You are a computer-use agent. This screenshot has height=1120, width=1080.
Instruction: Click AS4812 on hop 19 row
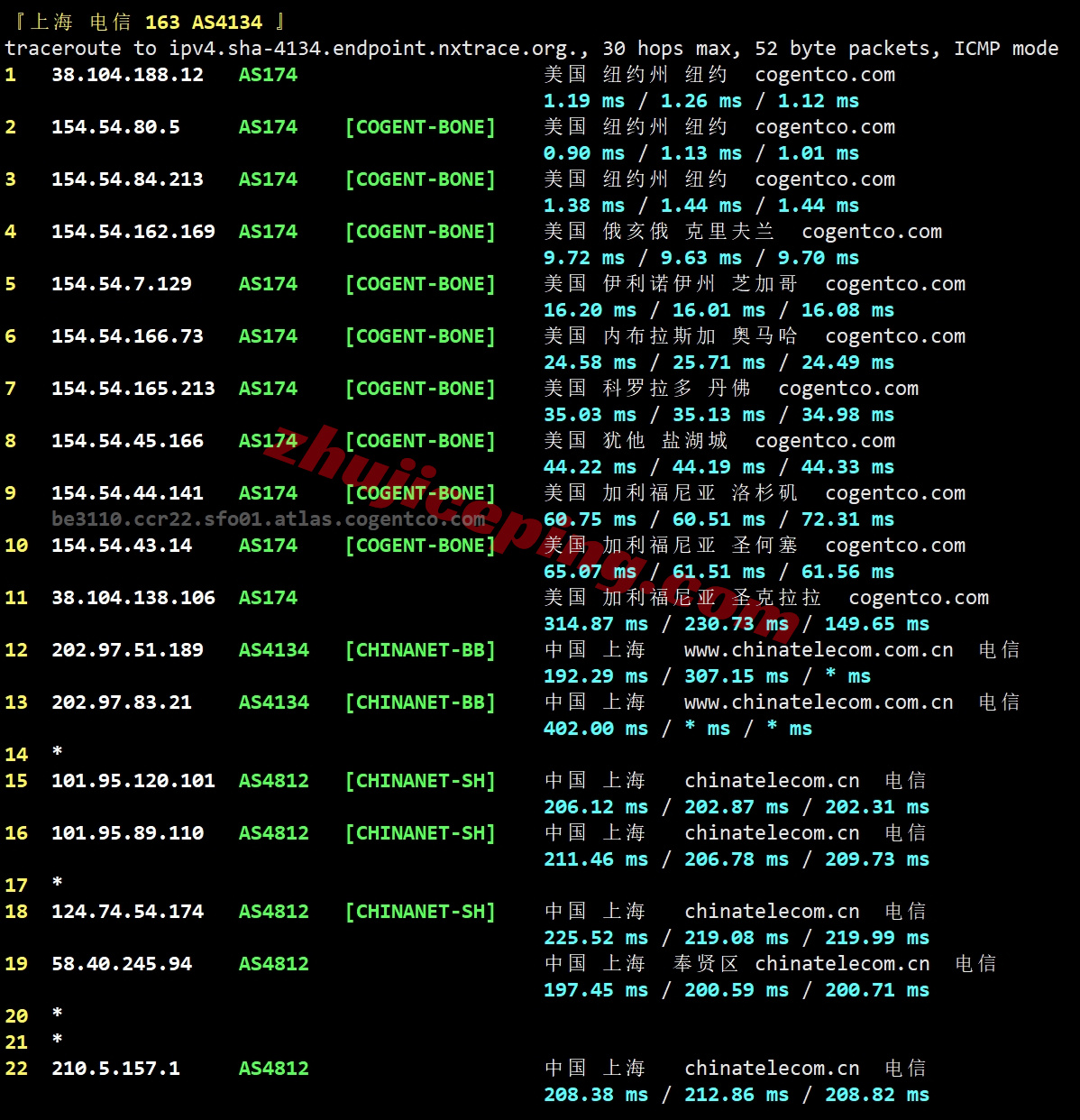pos(274,964)
